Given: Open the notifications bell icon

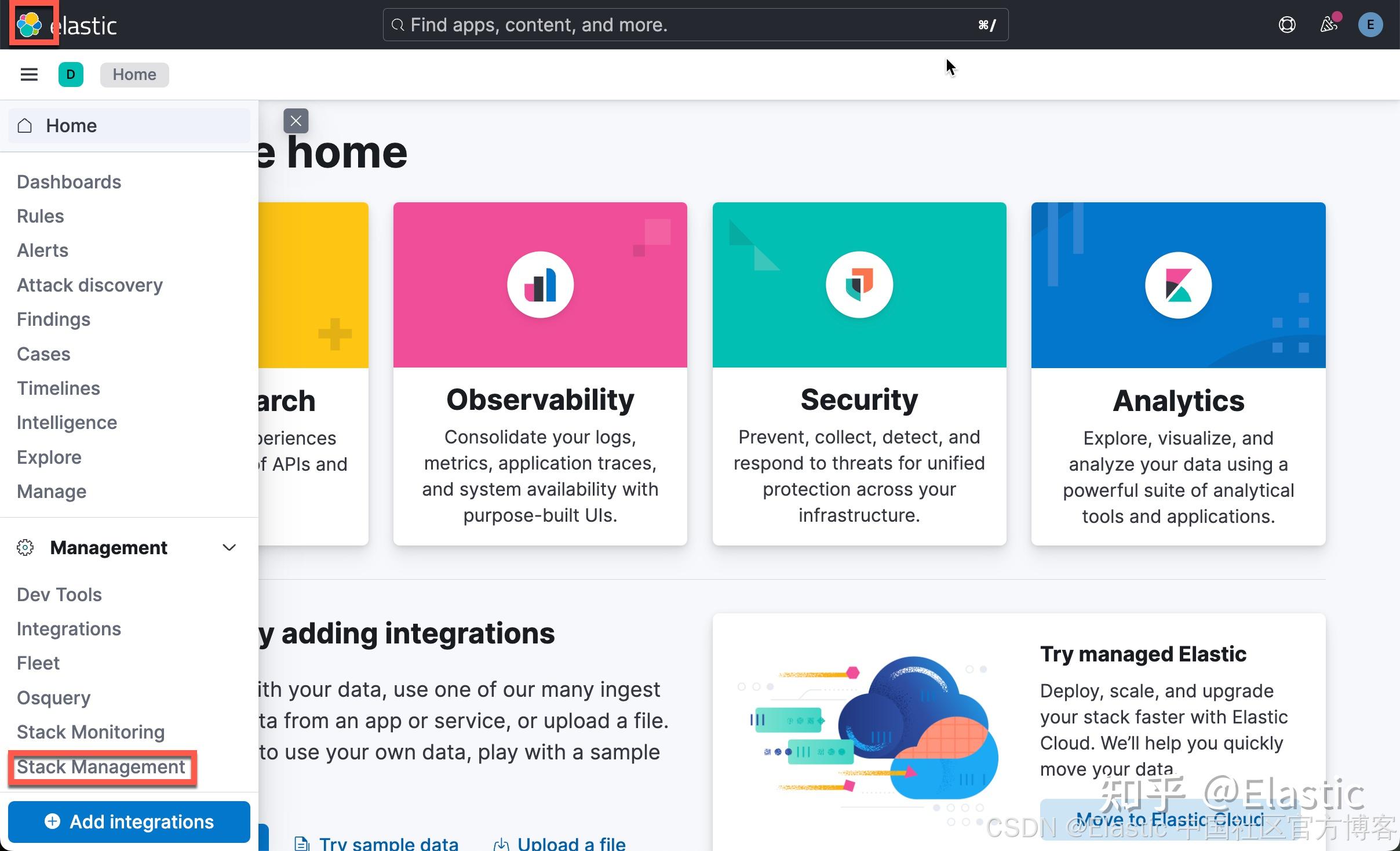Looking at the screenshot, I should tap(1329, 24).
